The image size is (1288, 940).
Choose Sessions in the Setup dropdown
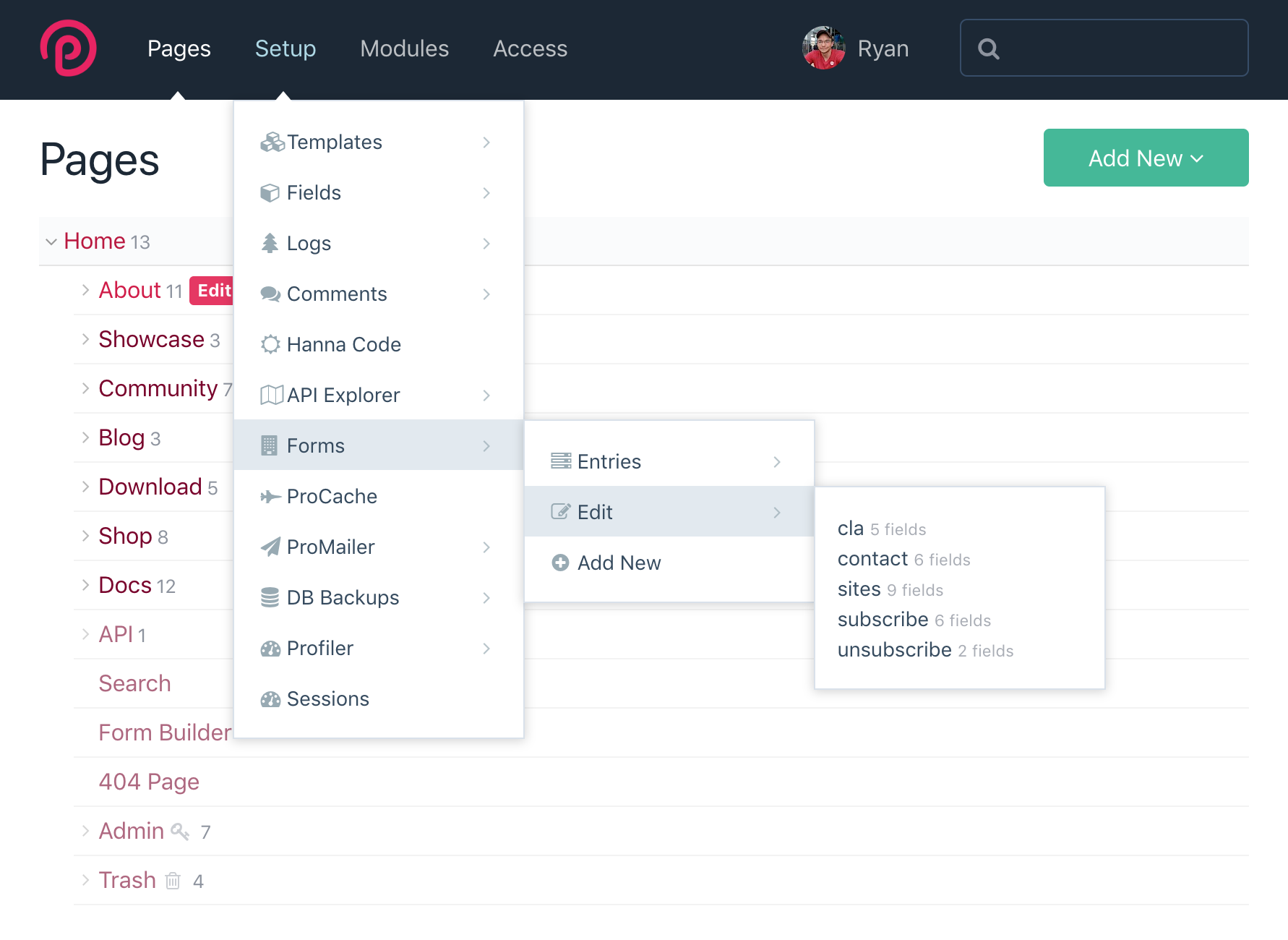(379, 699)
